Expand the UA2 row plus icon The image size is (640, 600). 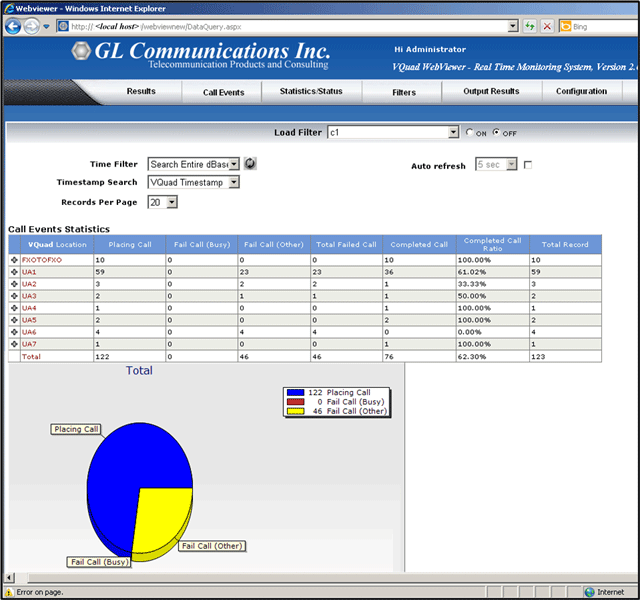14,284
